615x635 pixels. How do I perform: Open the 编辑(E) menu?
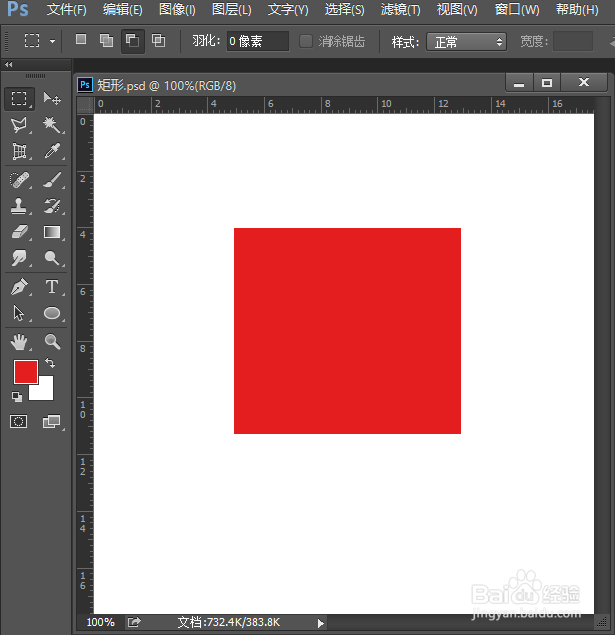pyautogui.click(x=122, y=9)
